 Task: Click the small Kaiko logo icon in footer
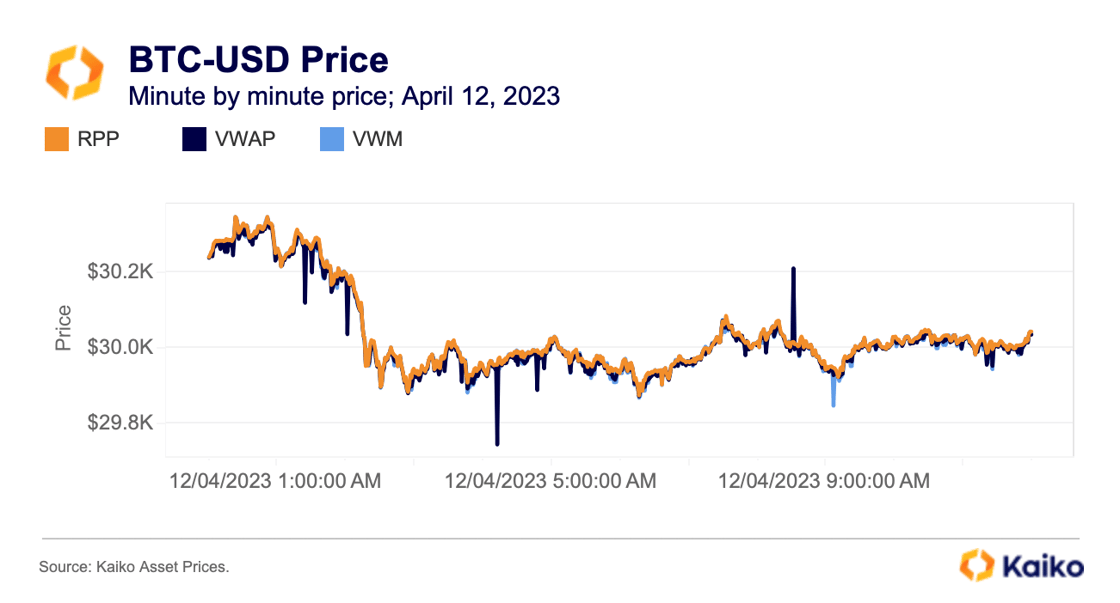pos(976,564)
